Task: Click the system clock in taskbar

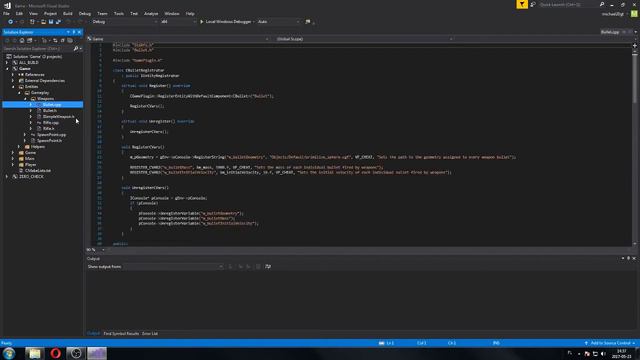Action: pyautogui.click(x=622, y=353)
